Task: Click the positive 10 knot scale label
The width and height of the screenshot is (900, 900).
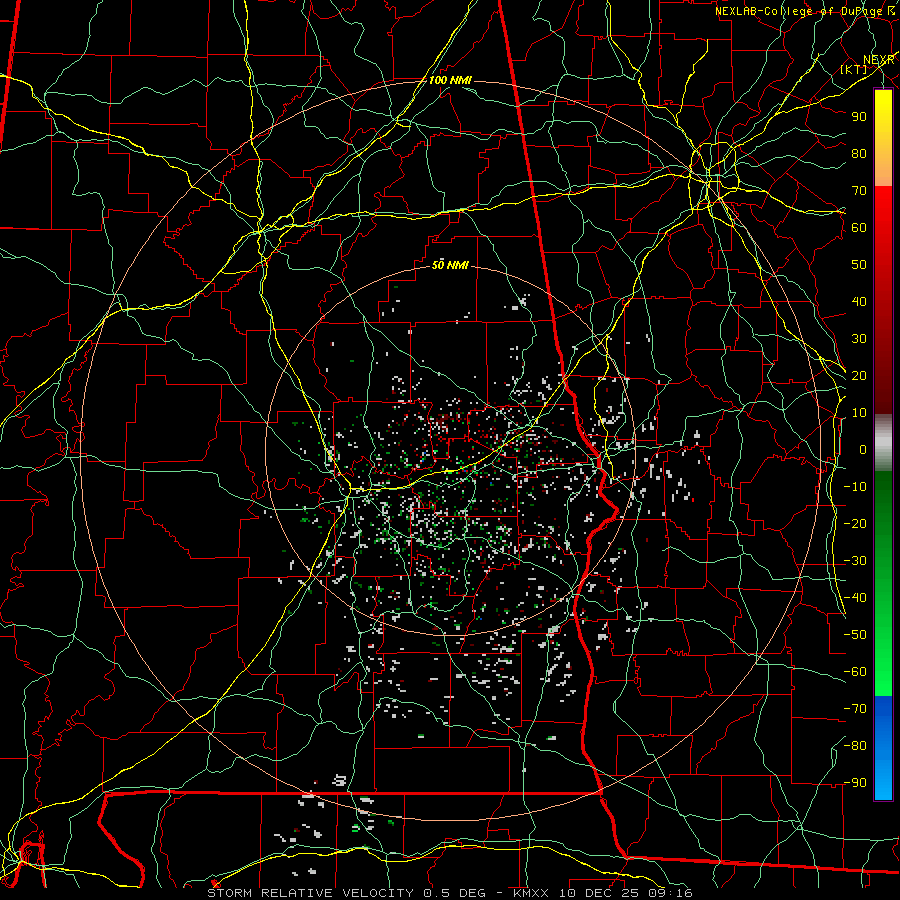Action: [x=859, y=413]
